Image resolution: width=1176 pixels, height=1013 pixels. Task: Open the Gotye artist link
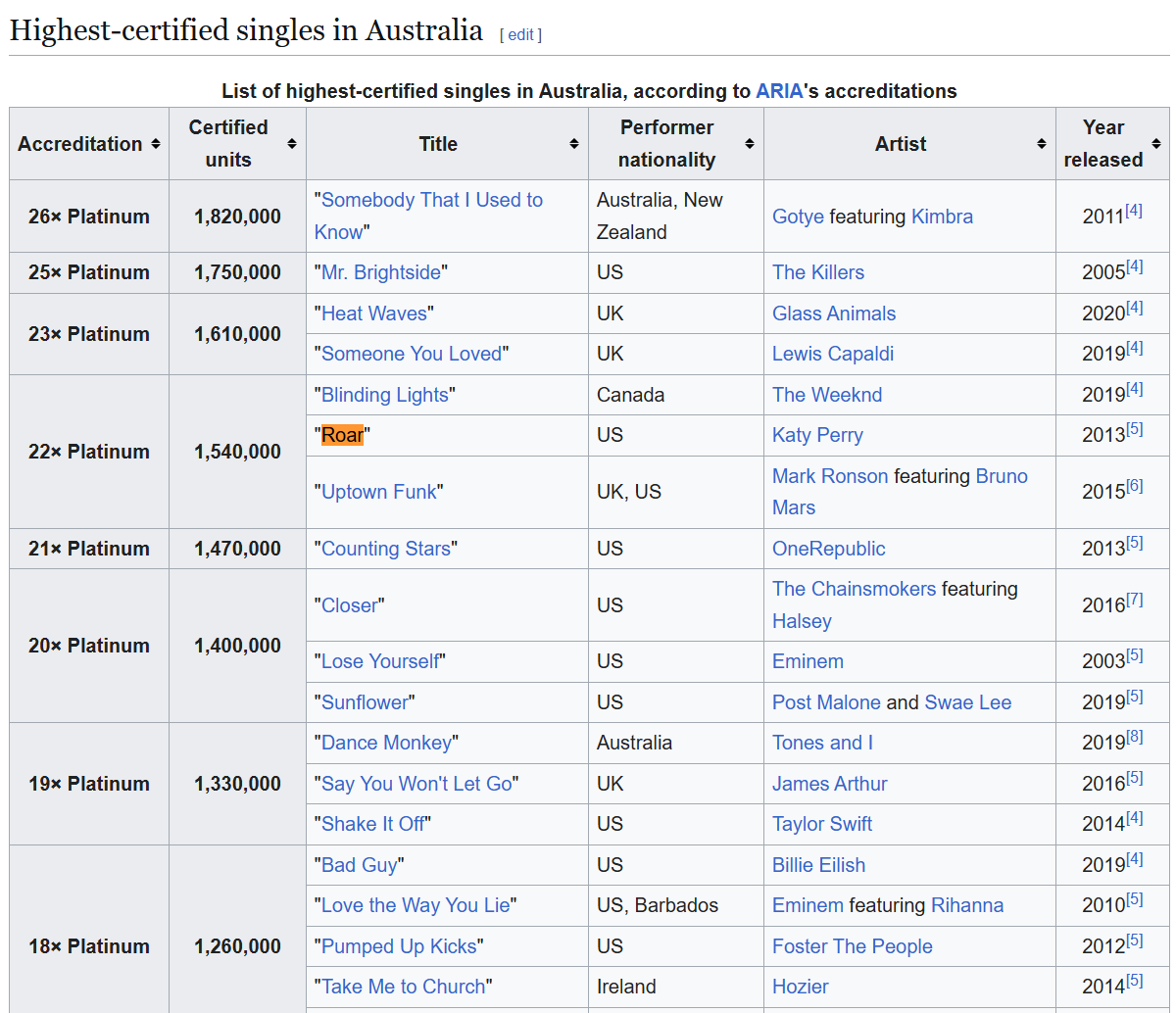tap(798, 217)
